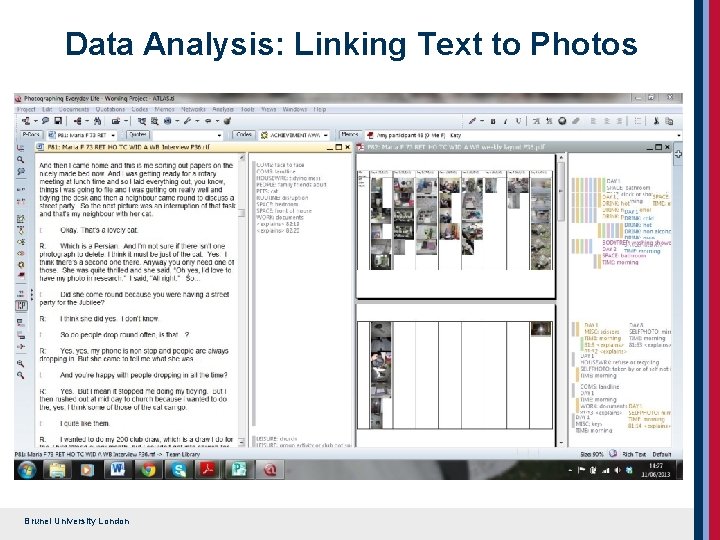This screenshot has height=540, width=720.
Task: Expand the memos dropdown arrow at far right
Action: (x=678, y=135)
